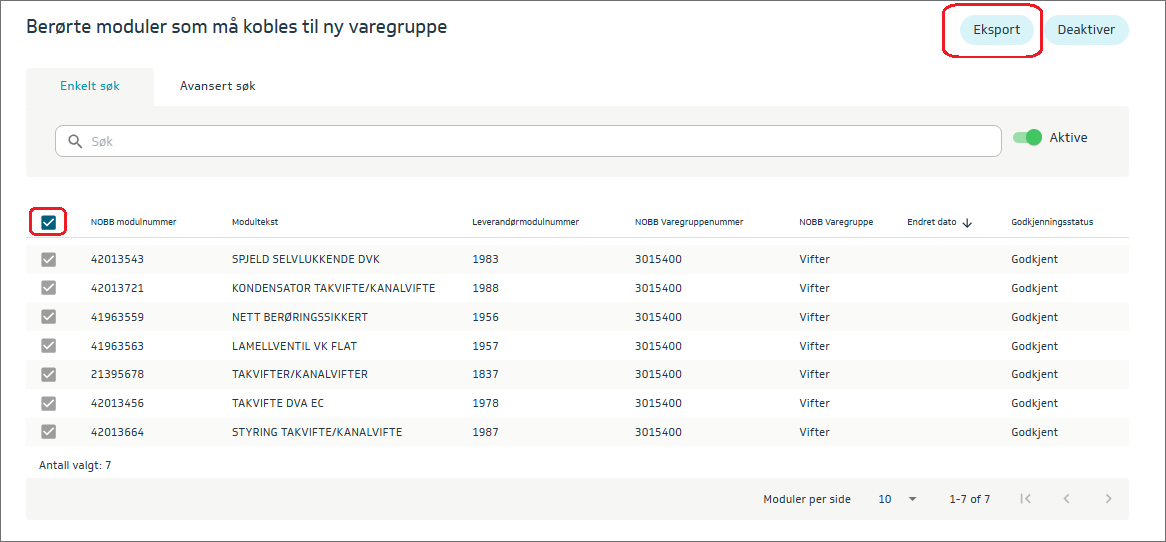Deselect the TAKVIFTE DVA EC row checkbox

click(48, 403)
